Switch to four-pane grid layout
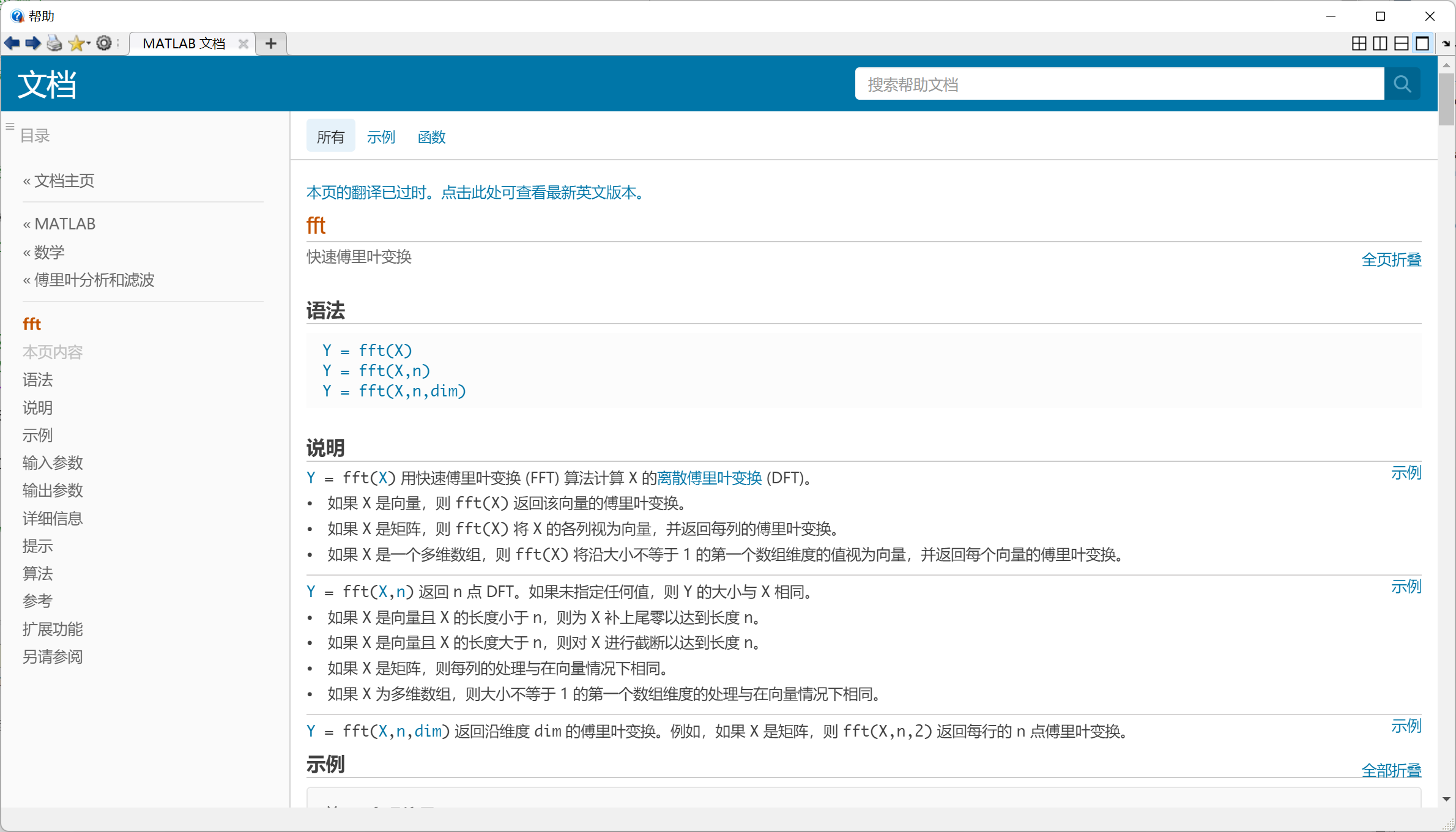1456x832 pixels. (x=1359, y=43)
